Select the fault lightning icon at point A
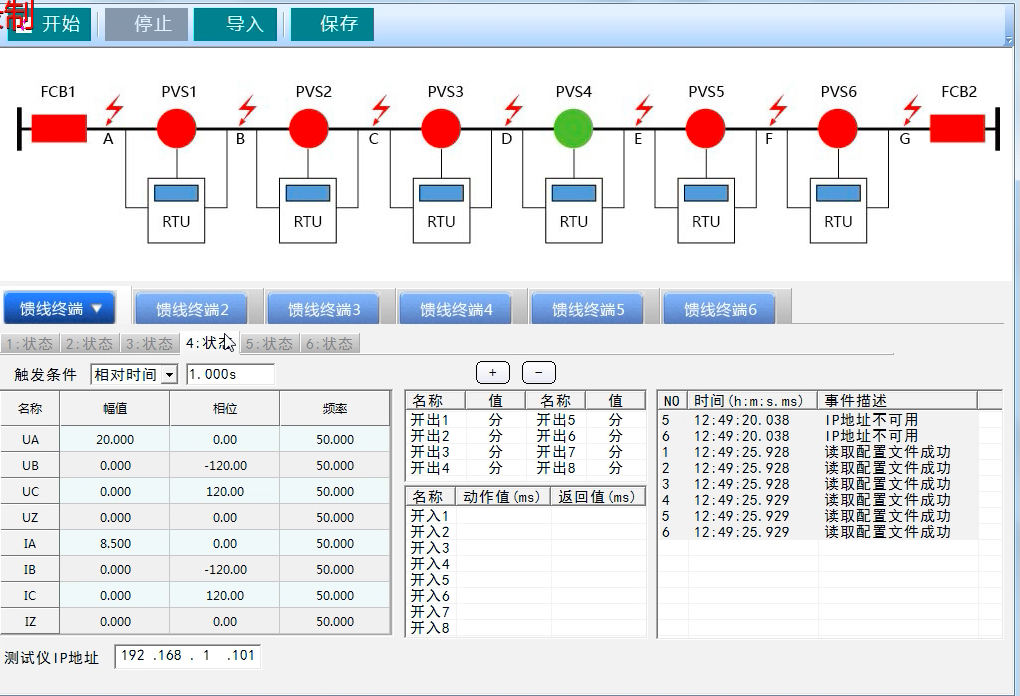The height and width of the screenshot is (696, 1020). 114,107
